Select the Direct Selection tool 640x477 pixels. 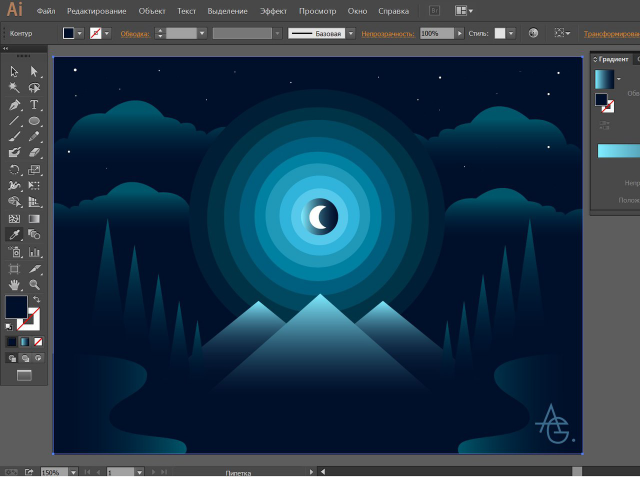34,72
